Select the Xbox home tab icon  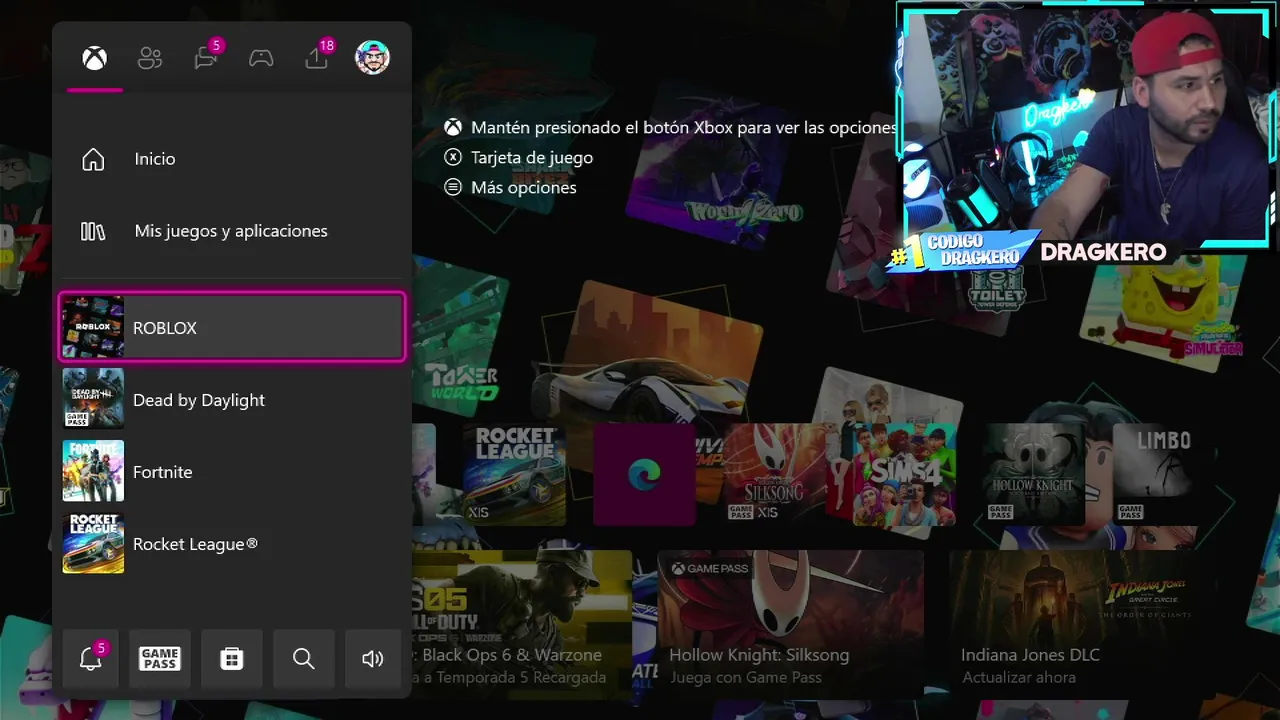95,58
